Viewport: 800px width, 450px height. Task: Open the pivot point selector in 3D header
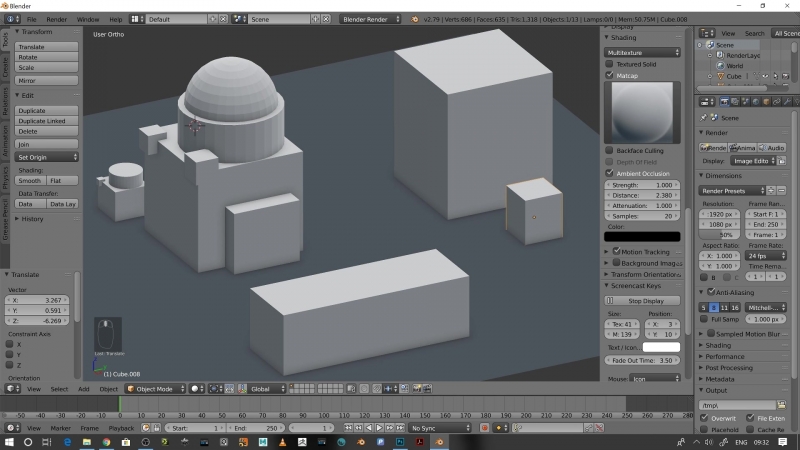point(215,389)
